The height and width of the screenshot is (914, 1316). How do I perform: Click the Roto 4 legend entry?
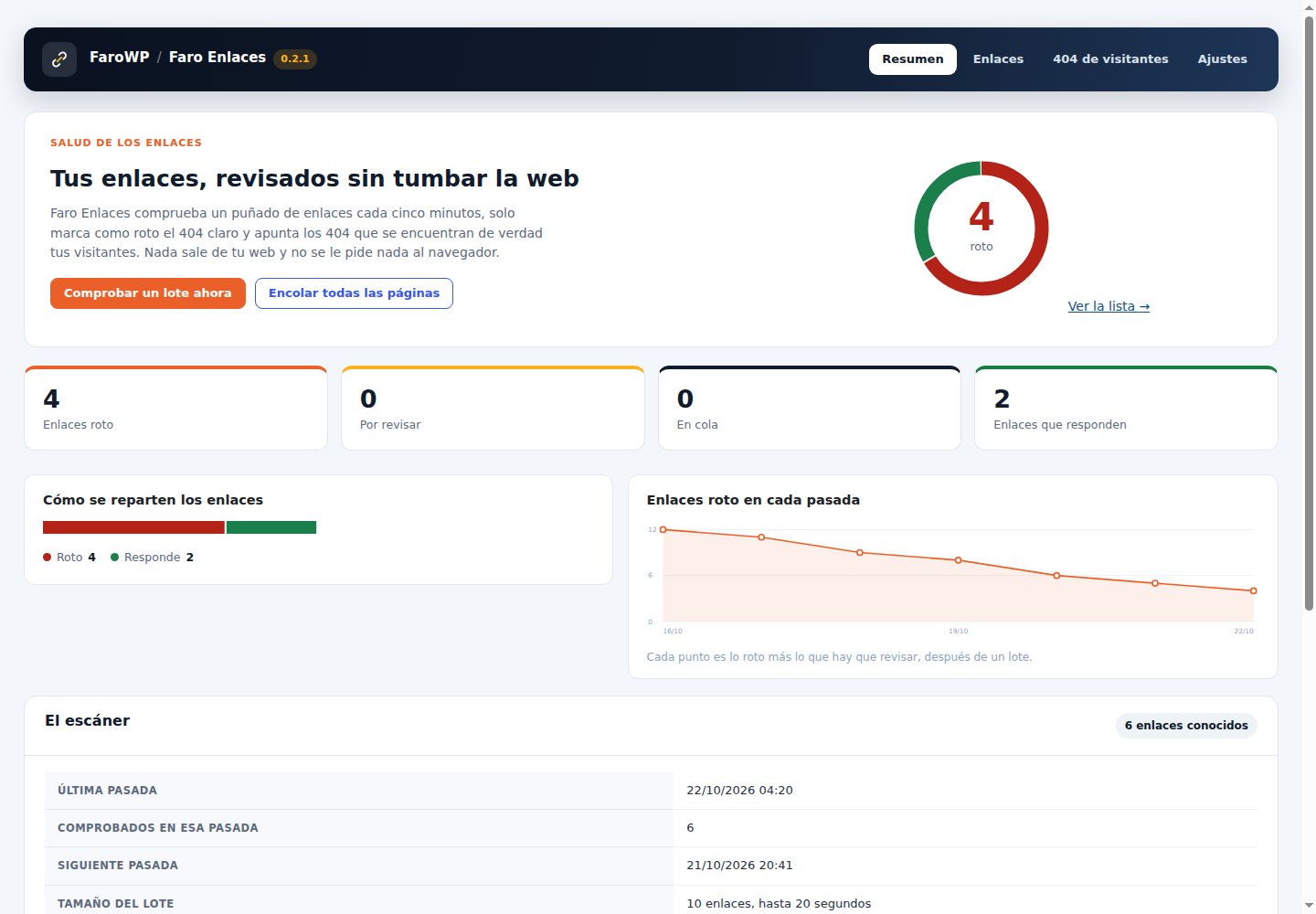tap(69, 558)
